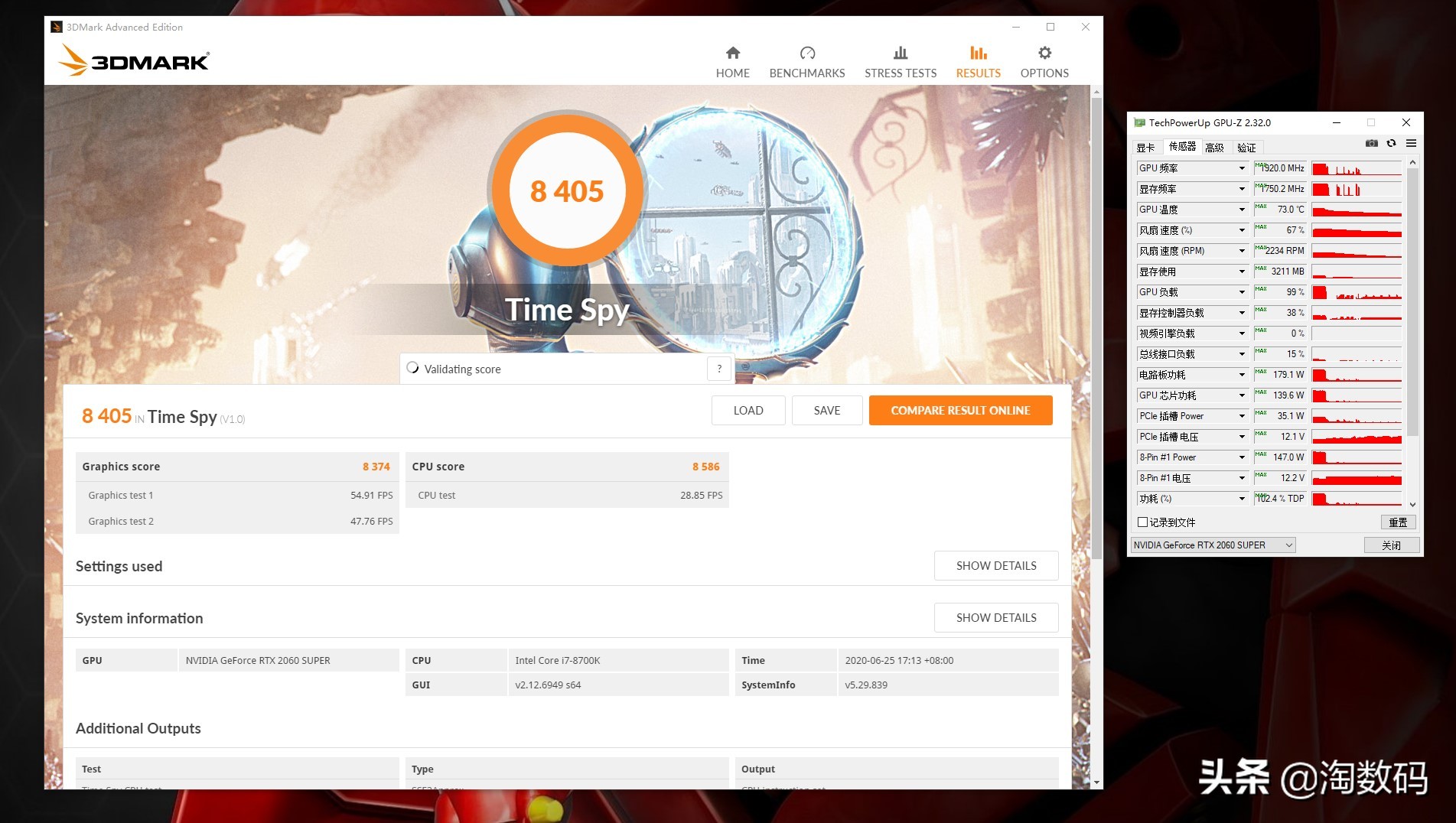
Task: Open the 风扇速度 (%) sensor dropdown
Action: tap(1242, 230)
